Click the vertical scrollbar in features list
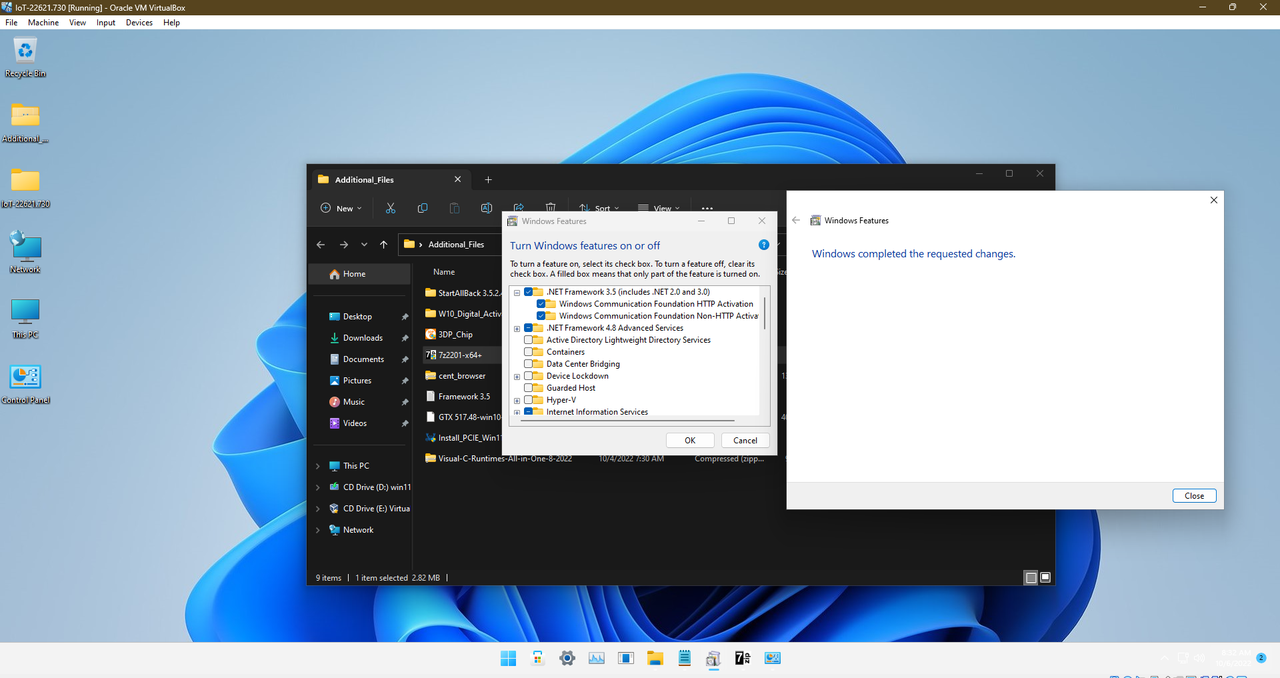 tap(766, 312)
